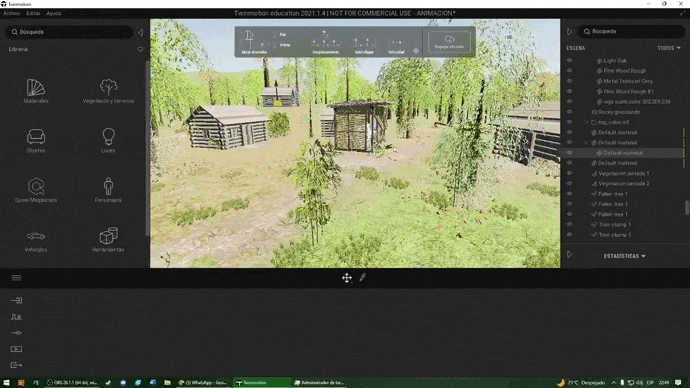Image resolution: width=690 pixels, height=388 pixels.
Task: Select Pine Wood Rough #1 item
Action: pos(628,92)
